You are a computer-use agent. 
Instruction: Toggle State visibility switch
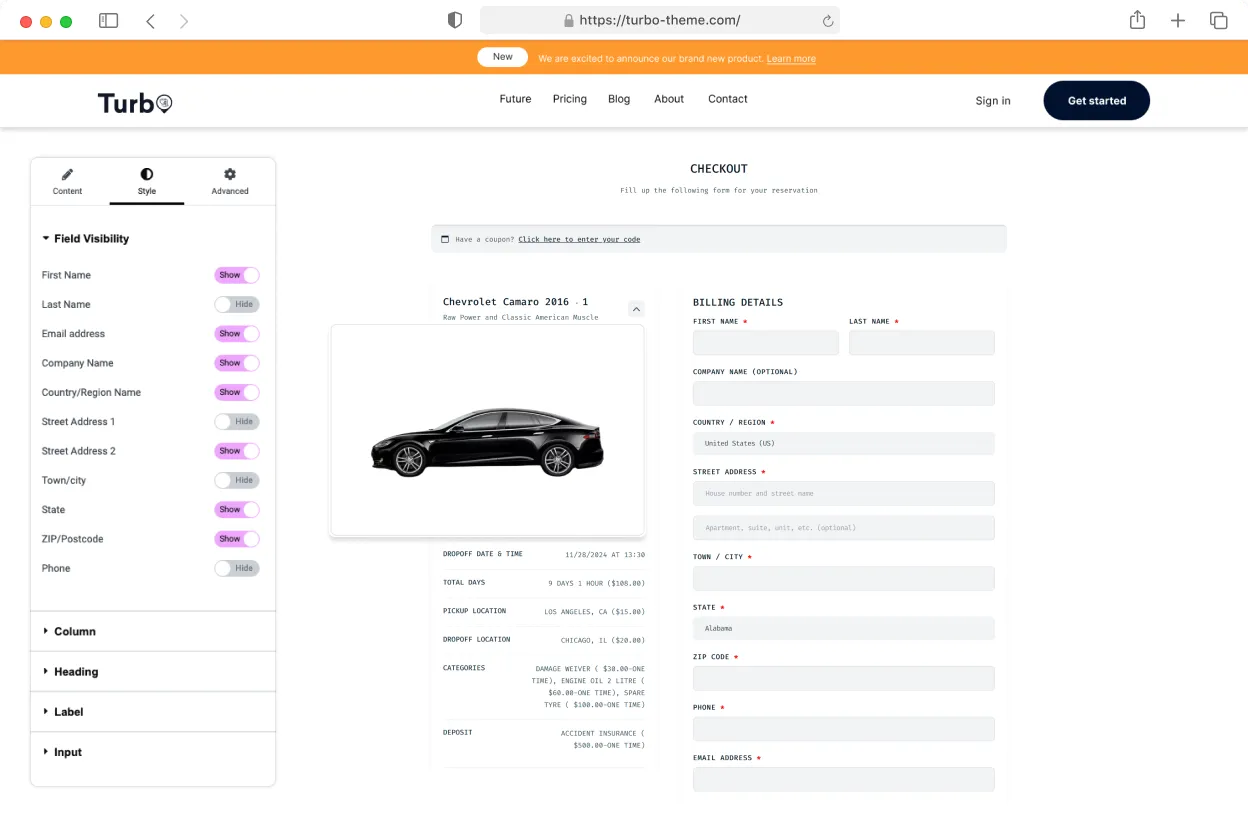pos(237,510)
